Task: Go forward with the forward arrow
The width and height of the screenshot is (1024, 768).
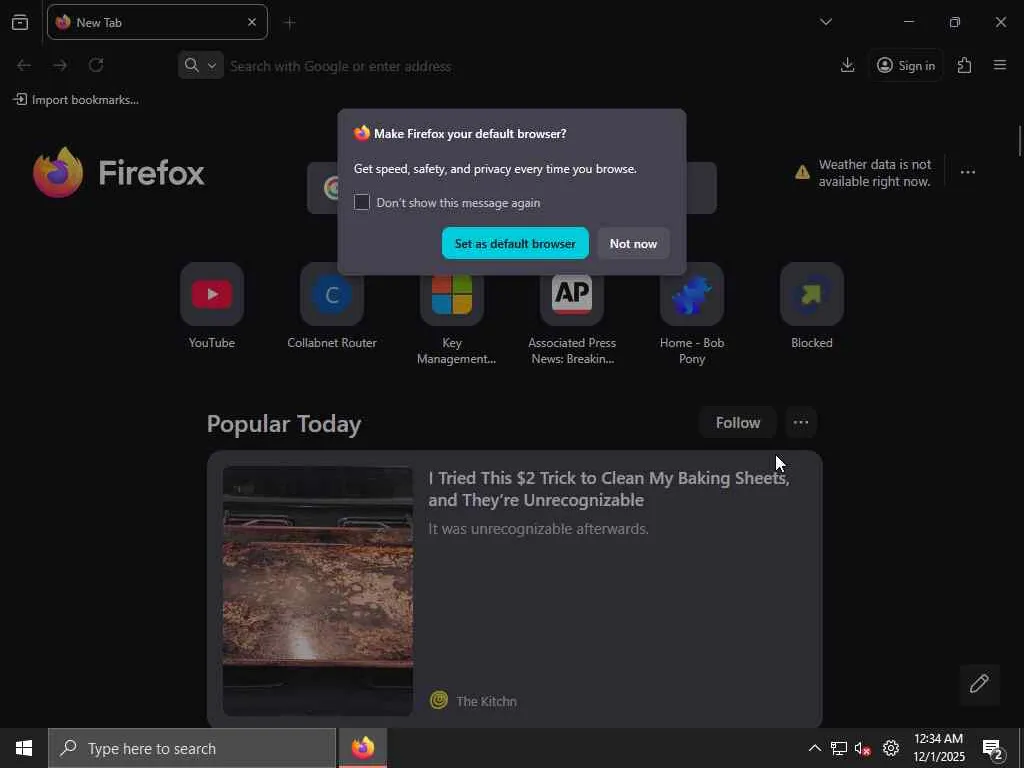Action: pyautogui.click(x=60, y=65)
